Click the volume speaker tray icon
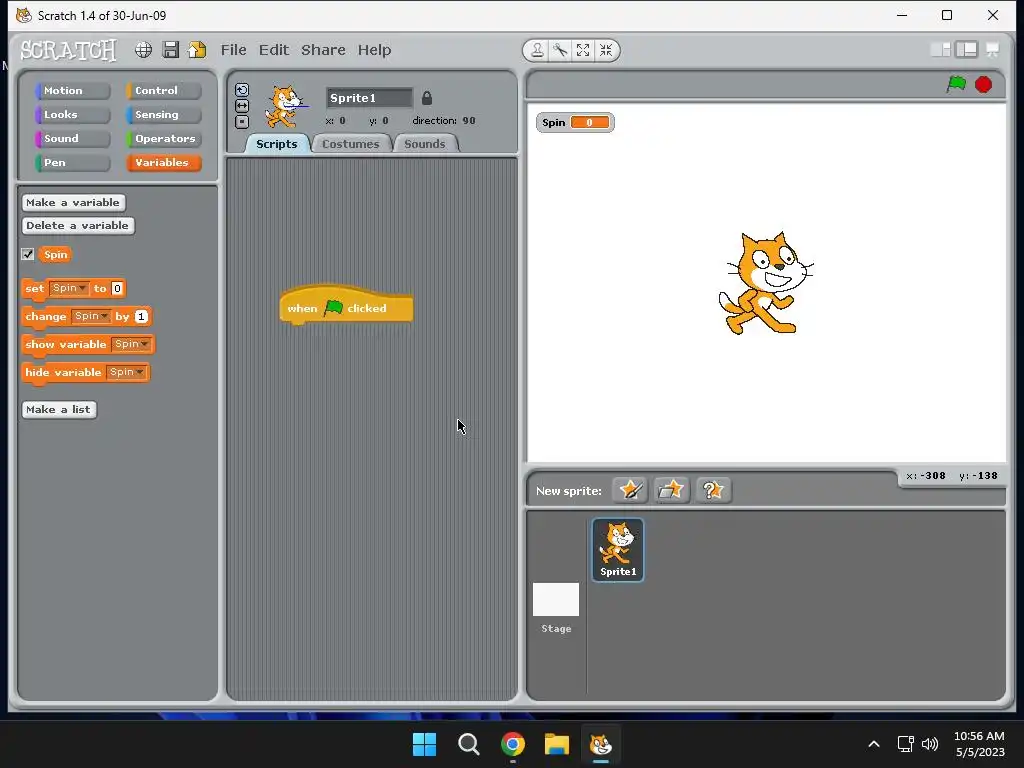Viewport: 1024px width, 768px height. tap(930, 744)
